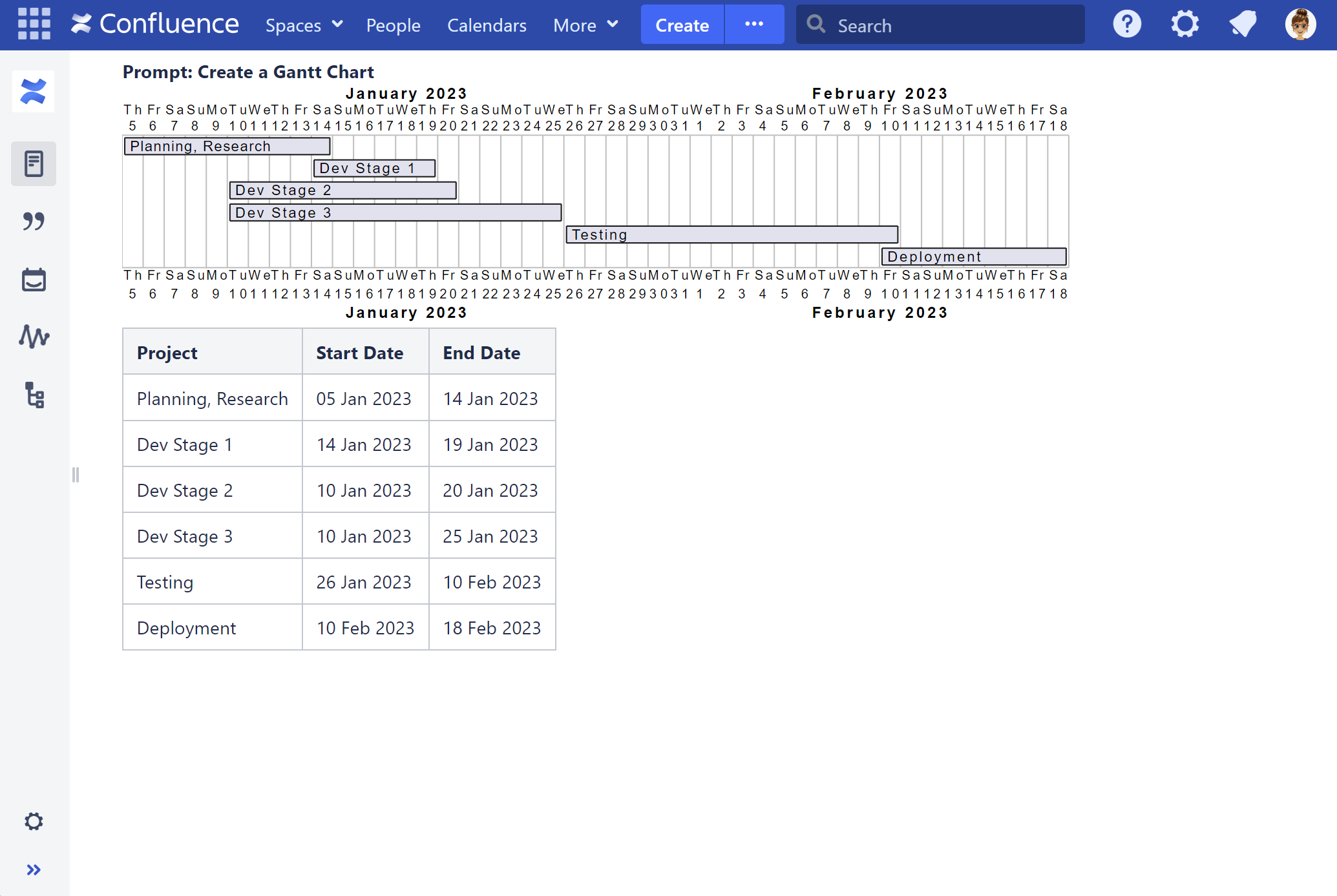This screenshot has height=896, width=1337.
Task: Open the Blog quotes icon in sidebar
Action: click(x=34, y=222)
